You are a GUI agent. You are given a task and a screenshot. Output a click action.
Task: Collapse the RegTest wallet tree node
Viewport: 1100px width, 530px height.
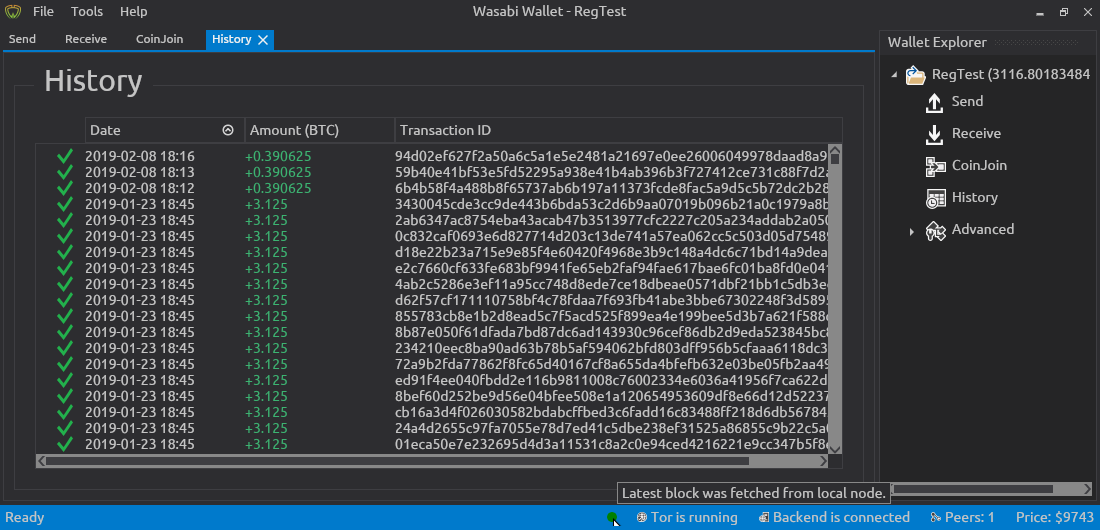click(894, 75)
